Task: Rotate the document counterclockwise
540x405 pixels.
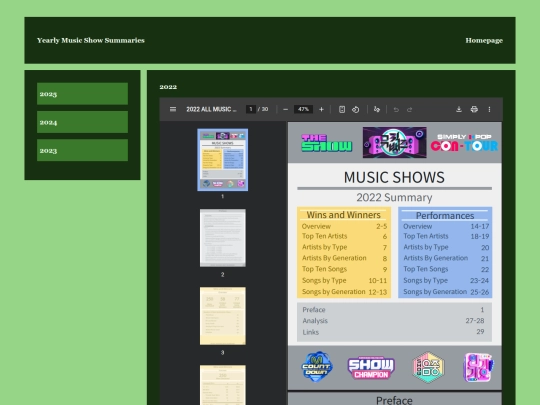Action: point(355,109)
